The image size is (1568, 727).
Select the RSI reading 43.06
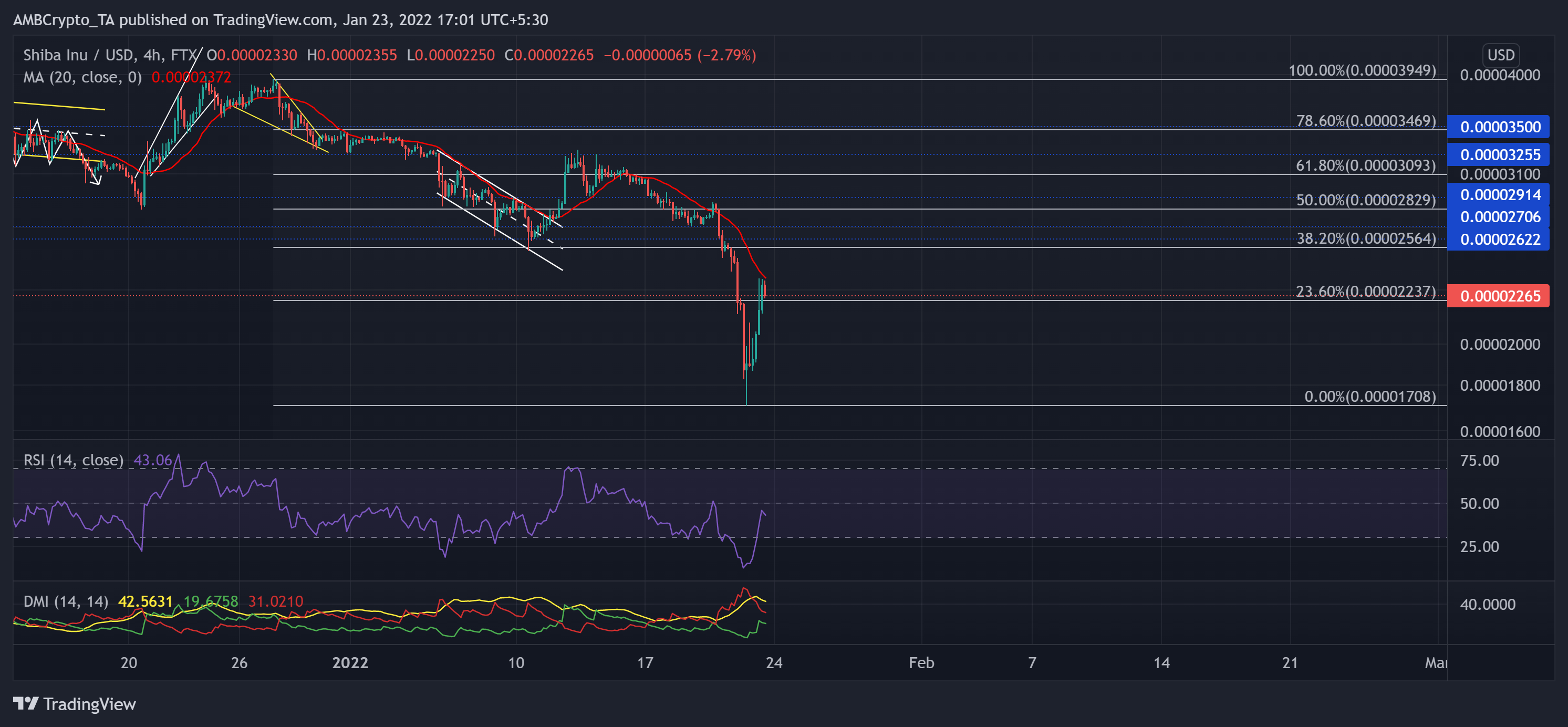(153, 460)
